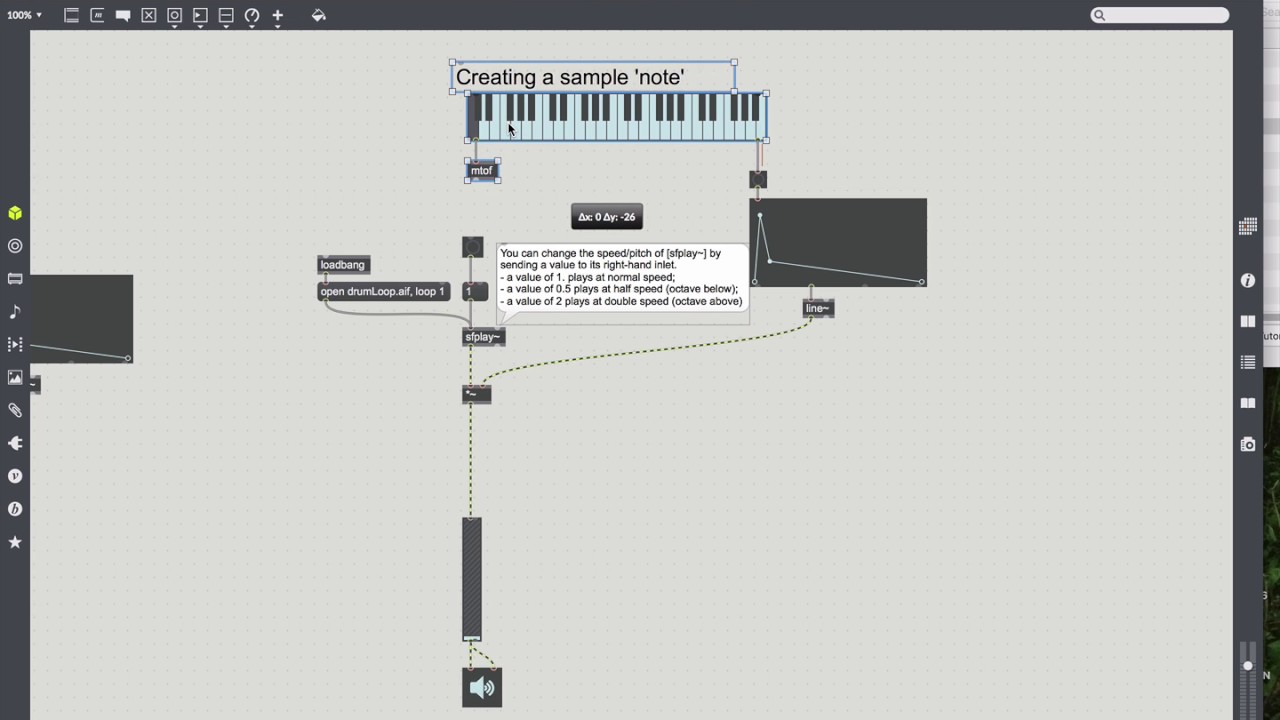Open the plug-ins sidebar icon
The height and width of the screenshot is (720, 1280).
15,443
